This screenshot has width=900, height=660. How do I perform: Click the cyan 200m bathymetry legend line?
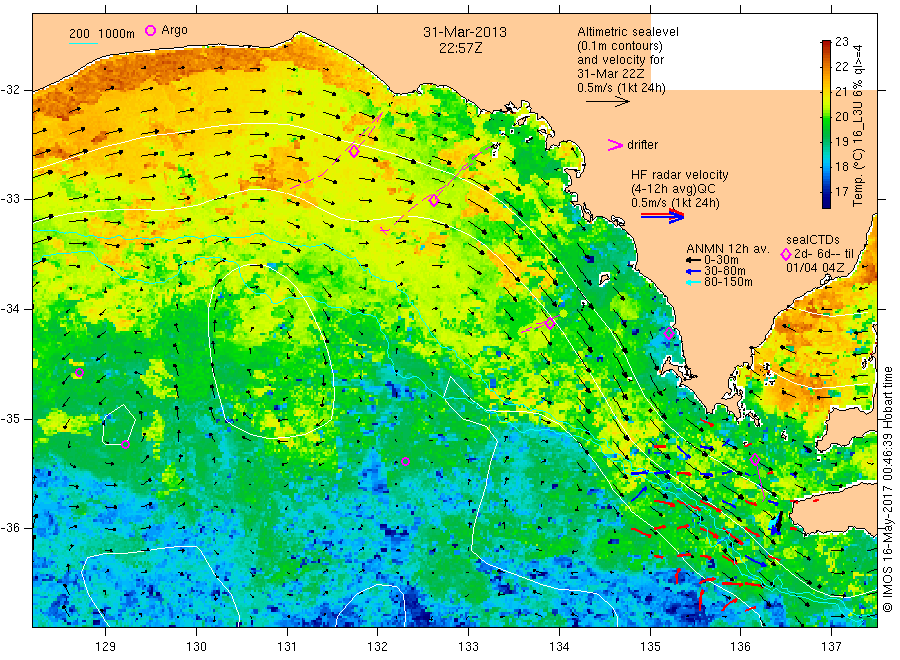[83, 43]
